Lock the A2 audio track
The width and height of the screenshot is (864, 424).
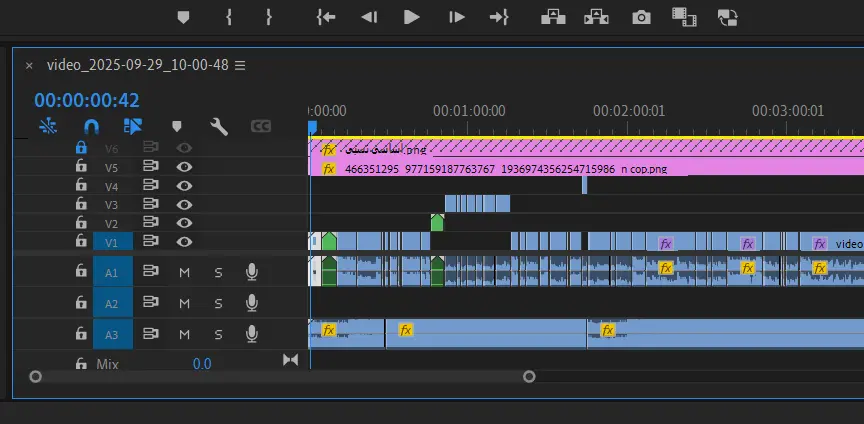(81, 302)
